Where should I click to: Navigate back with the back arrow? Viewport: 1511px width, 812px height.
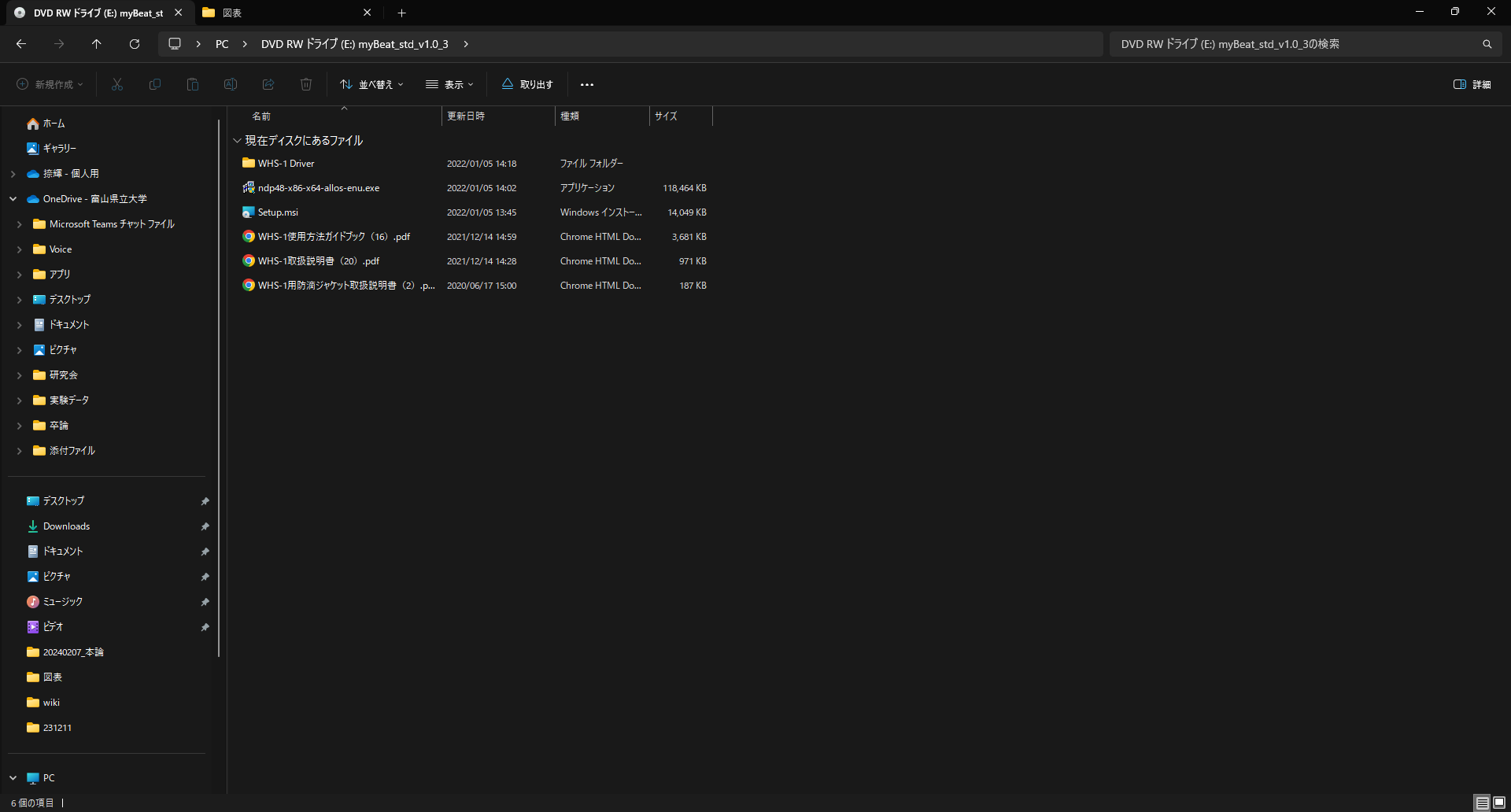point(21,44)
